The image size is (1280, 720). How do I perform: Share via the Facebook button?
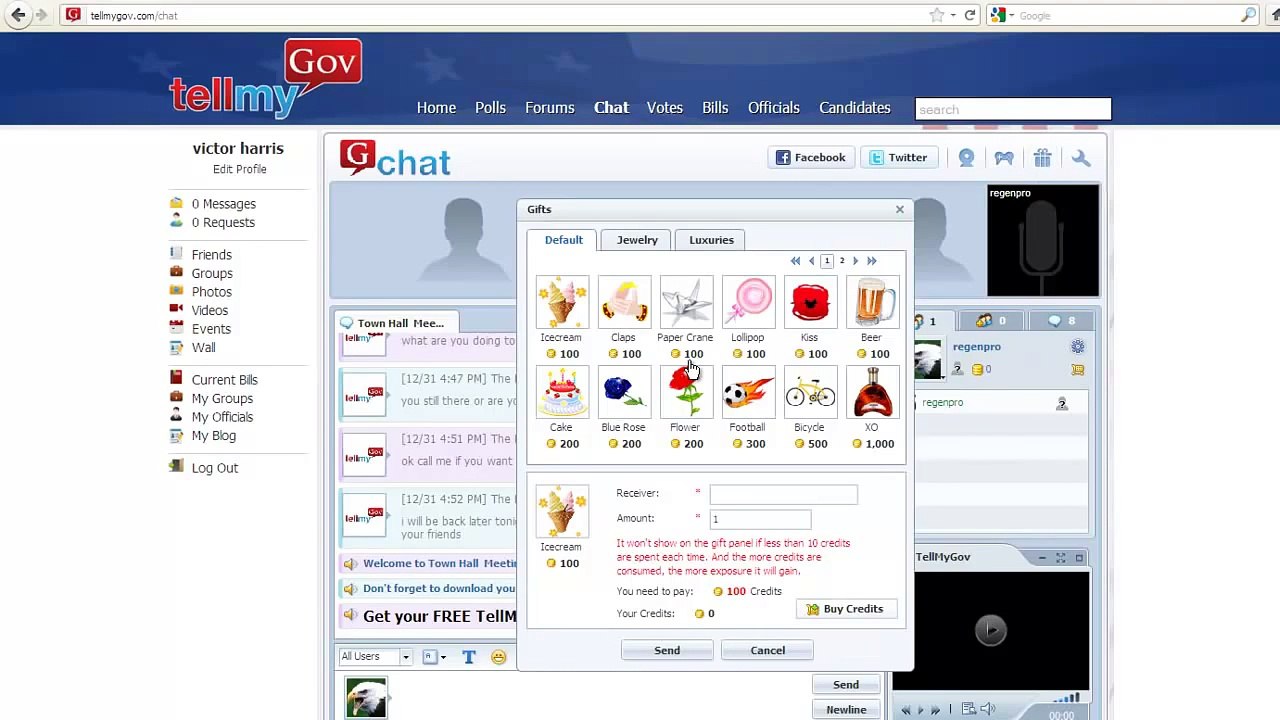pos(811,158)
